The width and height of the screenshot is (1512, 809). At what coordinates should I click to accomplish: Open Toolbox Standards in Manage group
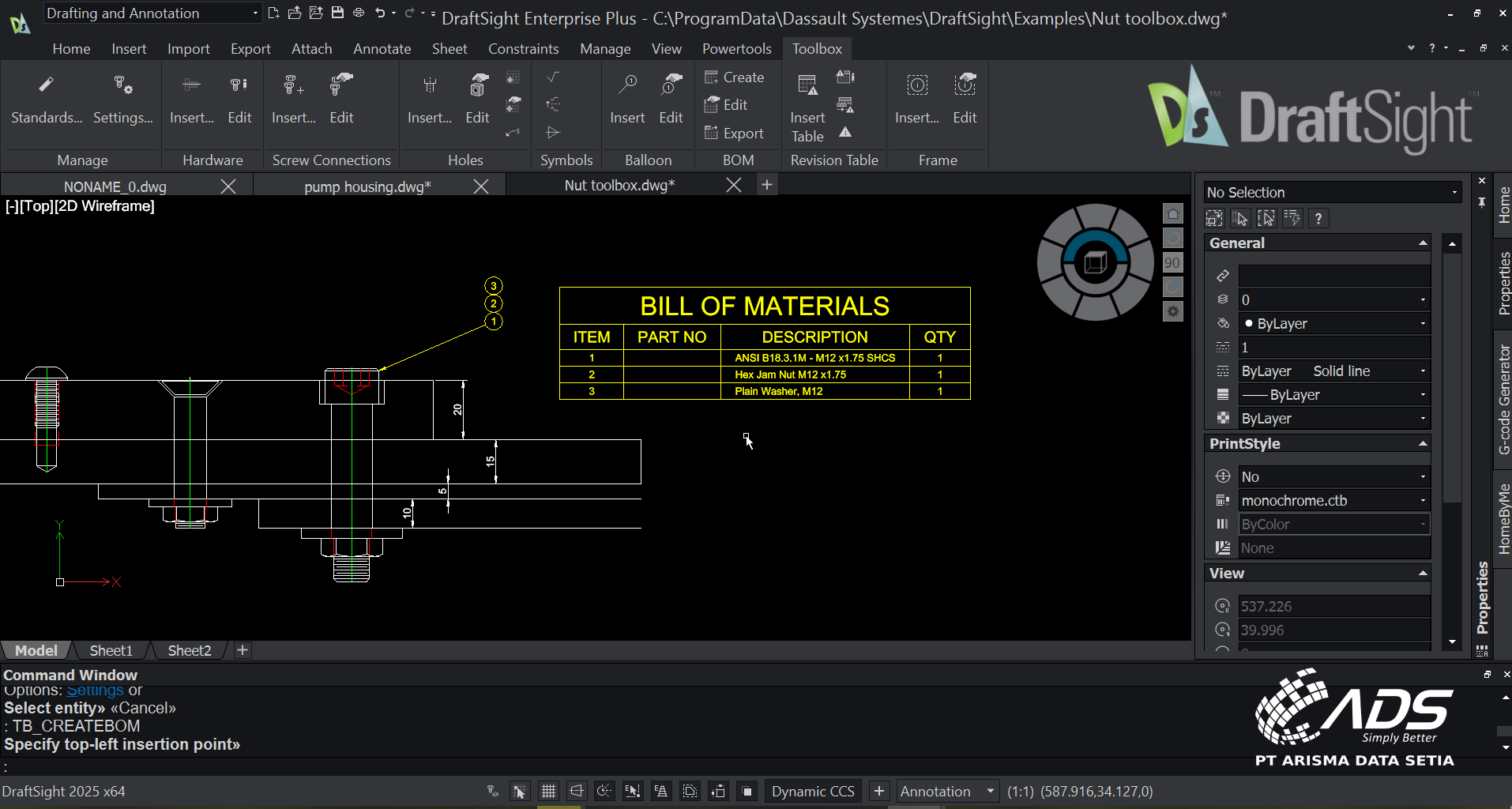47,100
